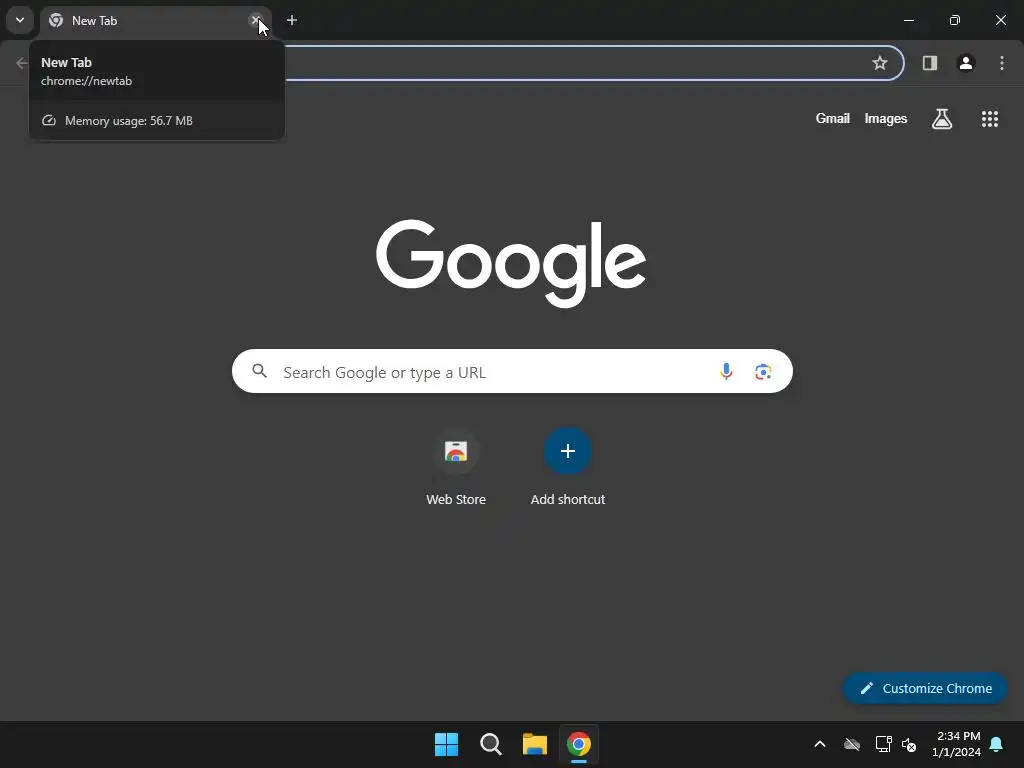The image size is (1024, 768).
Task: Open Search Labs flask icon
Action: pyautogui.click(x=942, y=119)
